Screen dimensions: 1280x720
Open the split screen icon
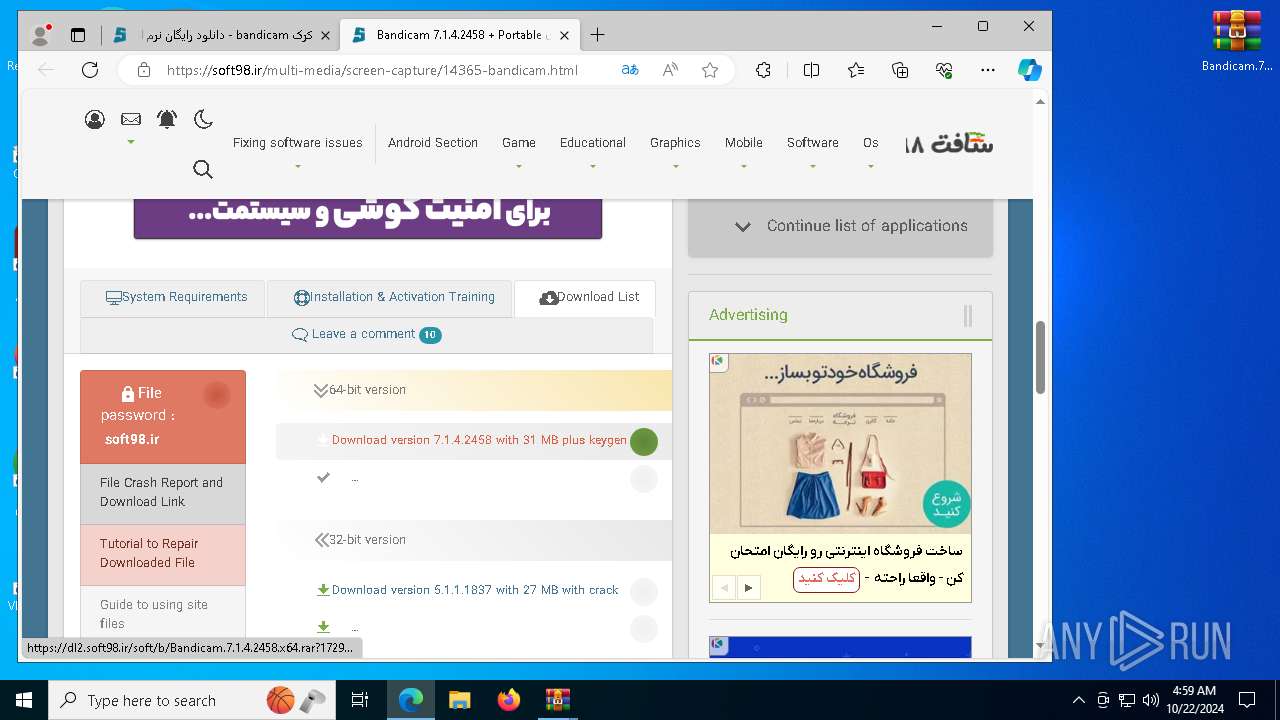coord(811,70)
